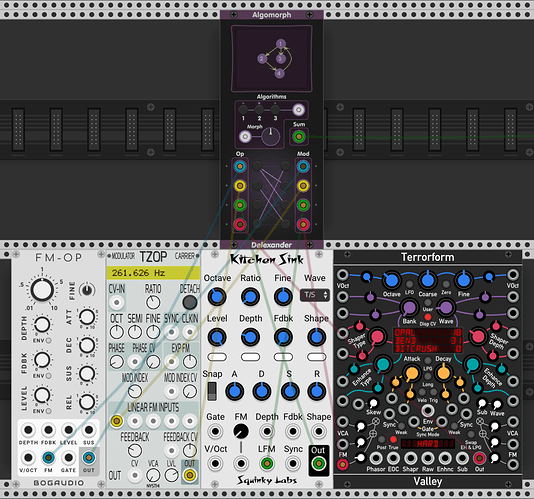Click the Terrorform HAR3 sync mode display

point(428,444)
